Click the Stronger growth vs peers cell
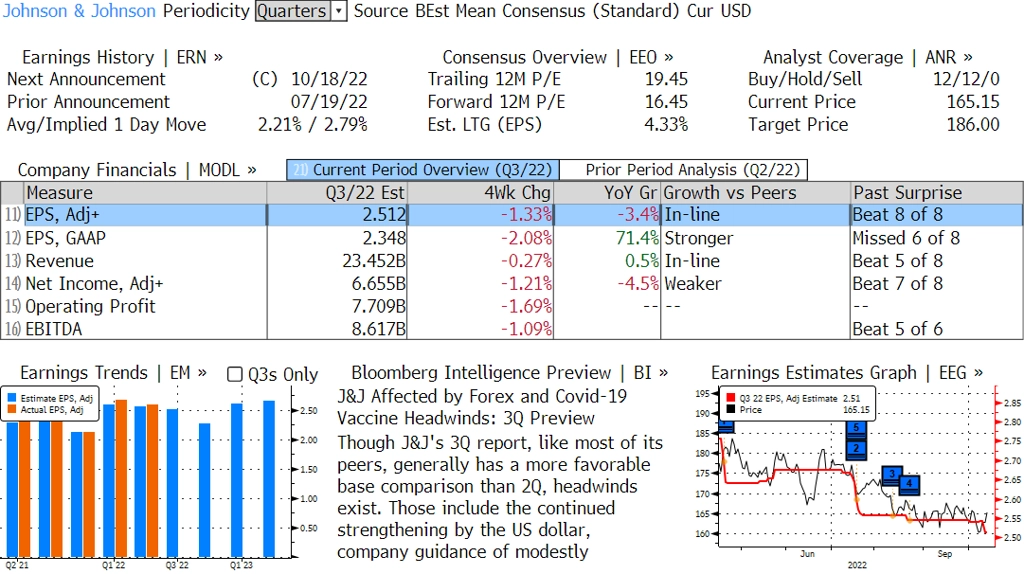 tap(699, 238)
